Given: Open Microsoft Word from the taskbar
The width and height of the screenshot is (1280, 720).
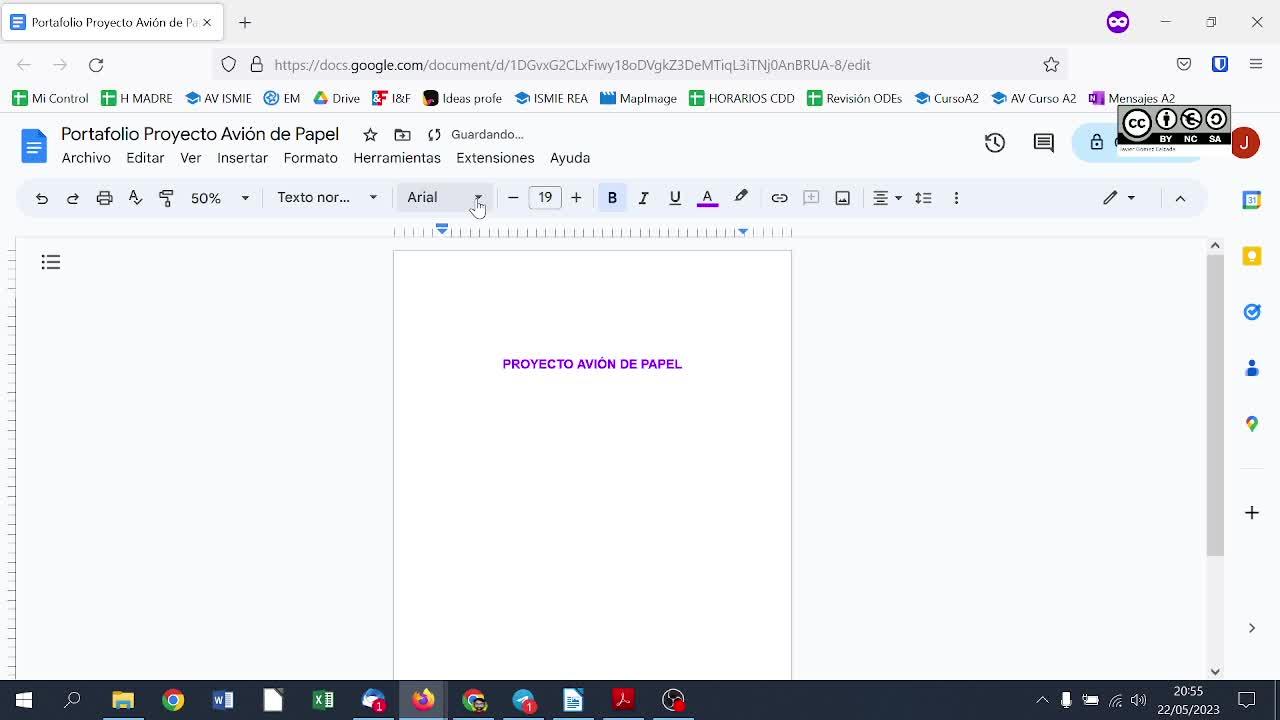Looking at the screenshot, I should pos(223,700).
